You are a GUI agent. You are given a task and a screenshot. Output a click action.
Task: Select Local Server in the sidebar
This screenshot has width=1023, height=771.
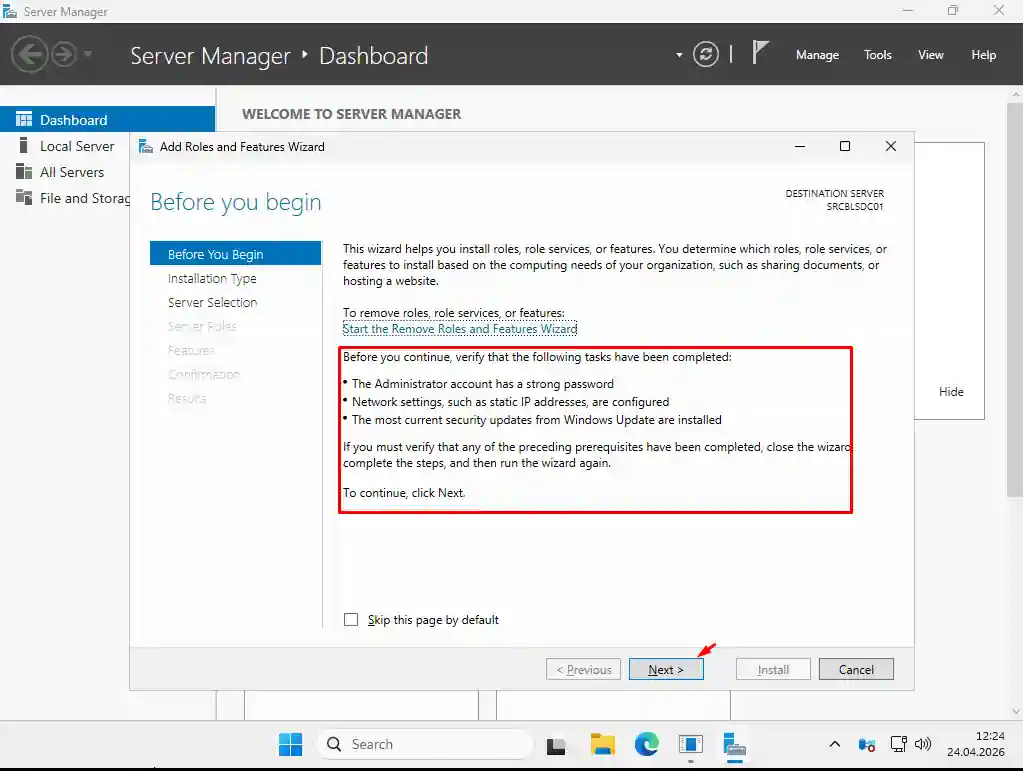(77, 146)
